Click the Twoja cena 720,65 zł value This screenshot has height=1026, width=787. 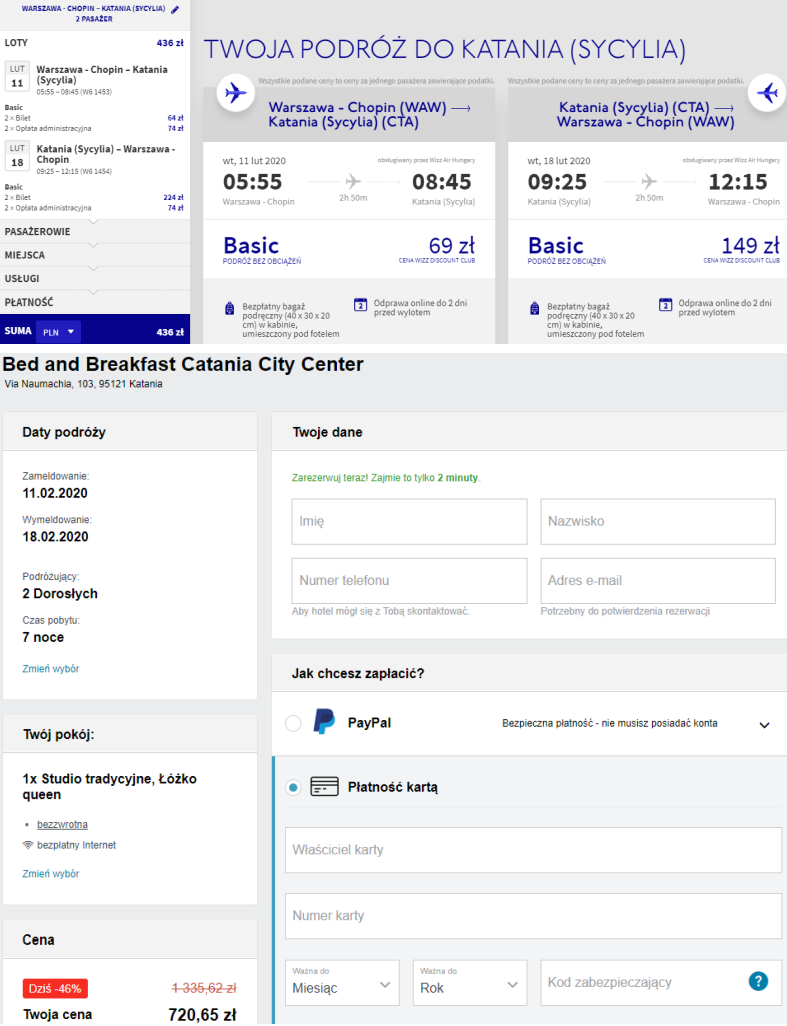pyautogui.click(x=202, y=1015)
